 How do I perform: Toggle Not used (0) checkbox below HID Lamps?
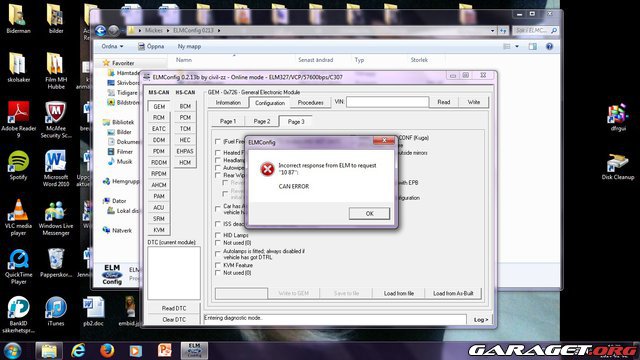click(218, 243)
